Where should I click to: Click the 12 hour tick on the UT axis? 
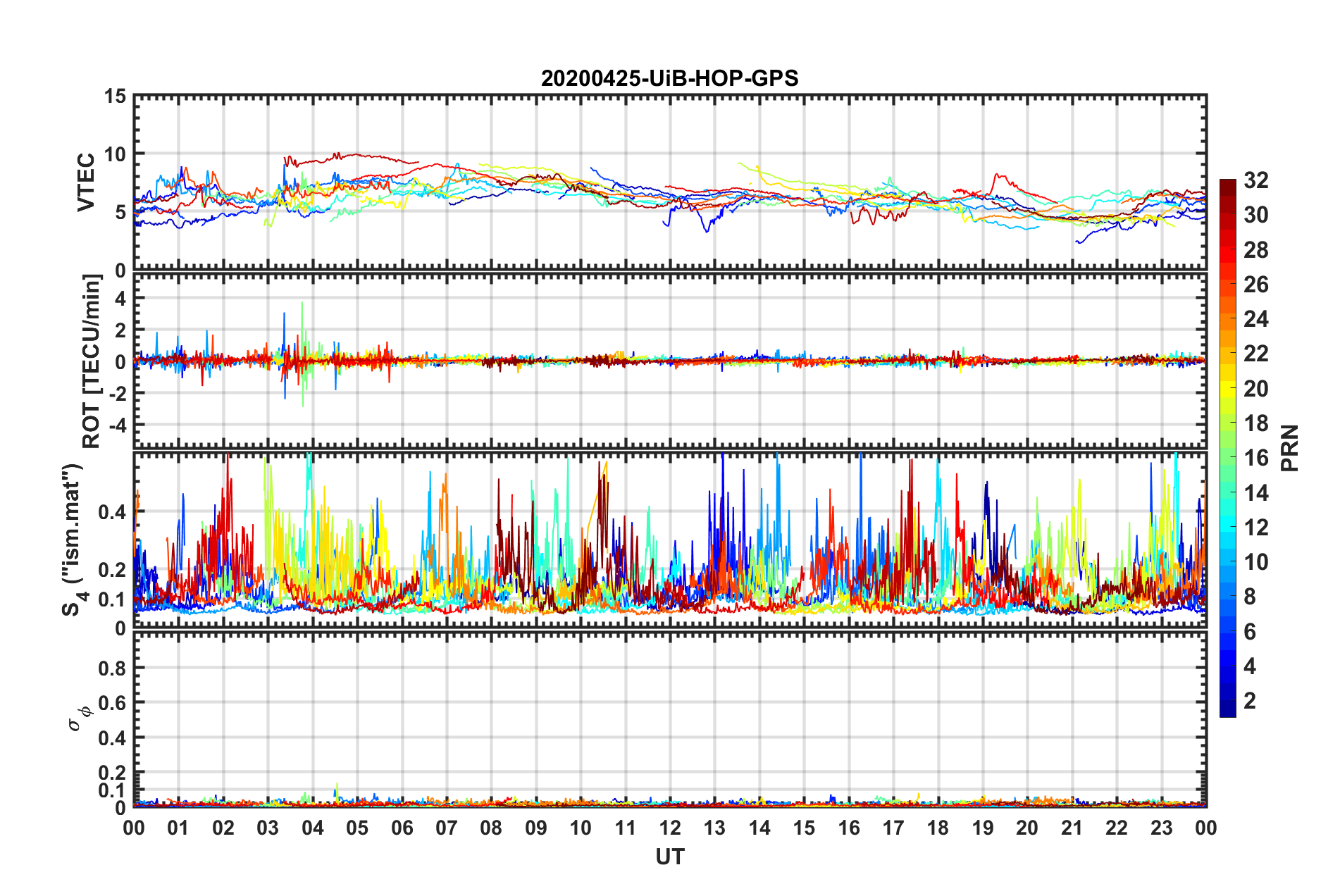670,828
